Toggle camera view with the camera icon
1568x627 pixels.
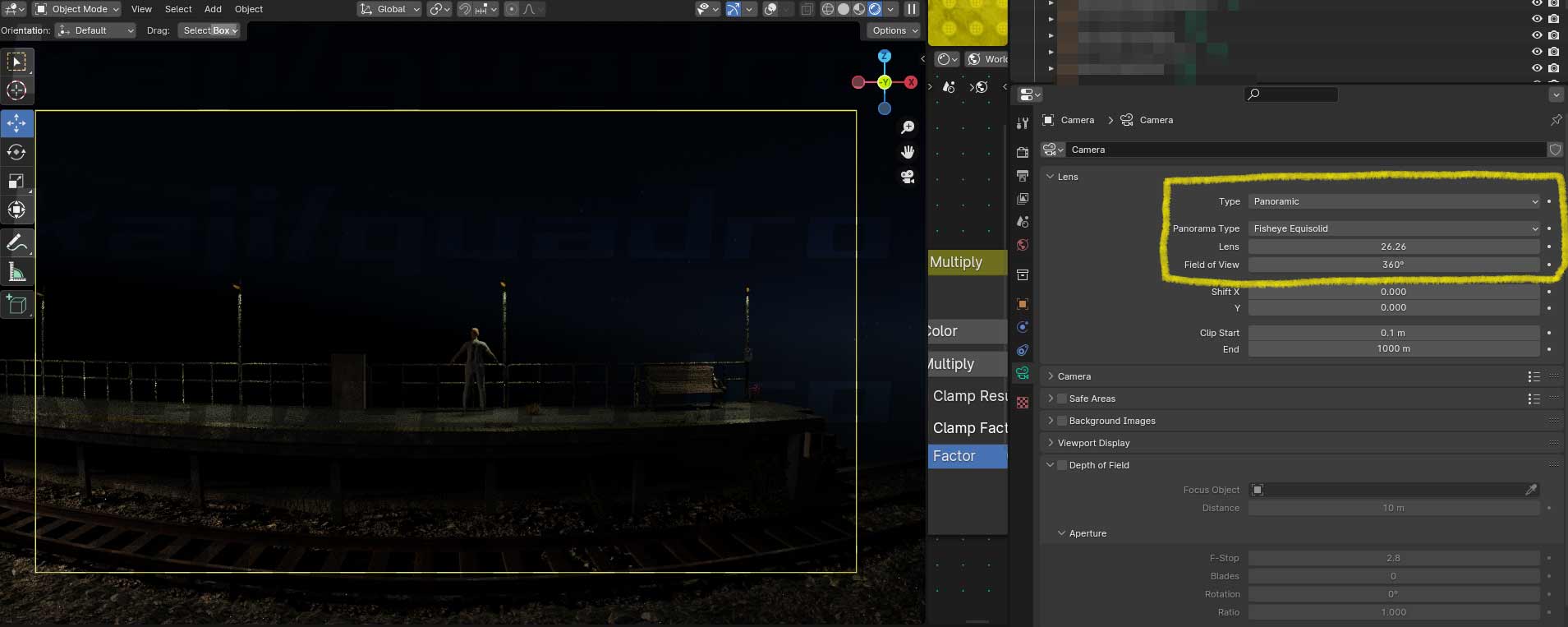tap(908, 177)
